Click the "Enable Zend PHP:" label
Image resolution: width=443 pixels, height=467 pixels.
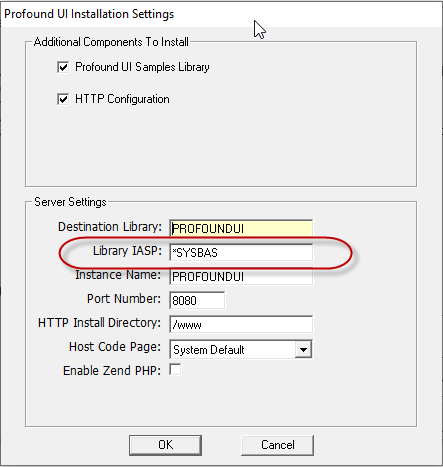click(x=112, y=371)
